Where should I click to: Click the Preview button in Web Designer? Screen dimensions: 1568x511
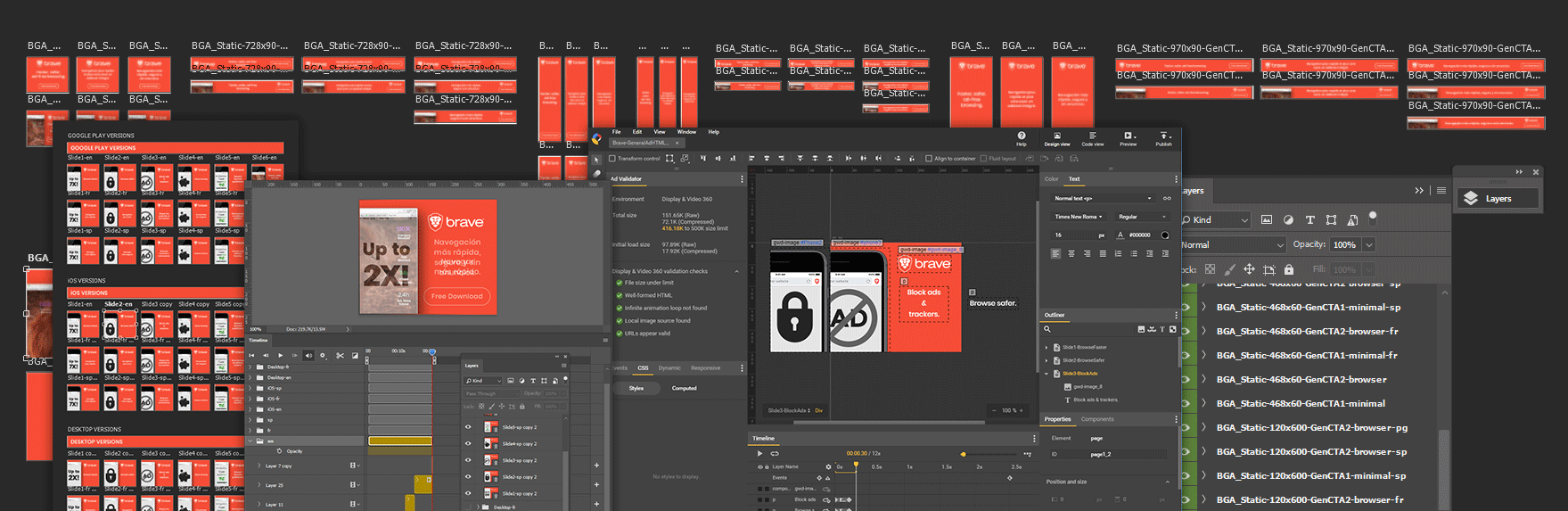point(1129,139)
